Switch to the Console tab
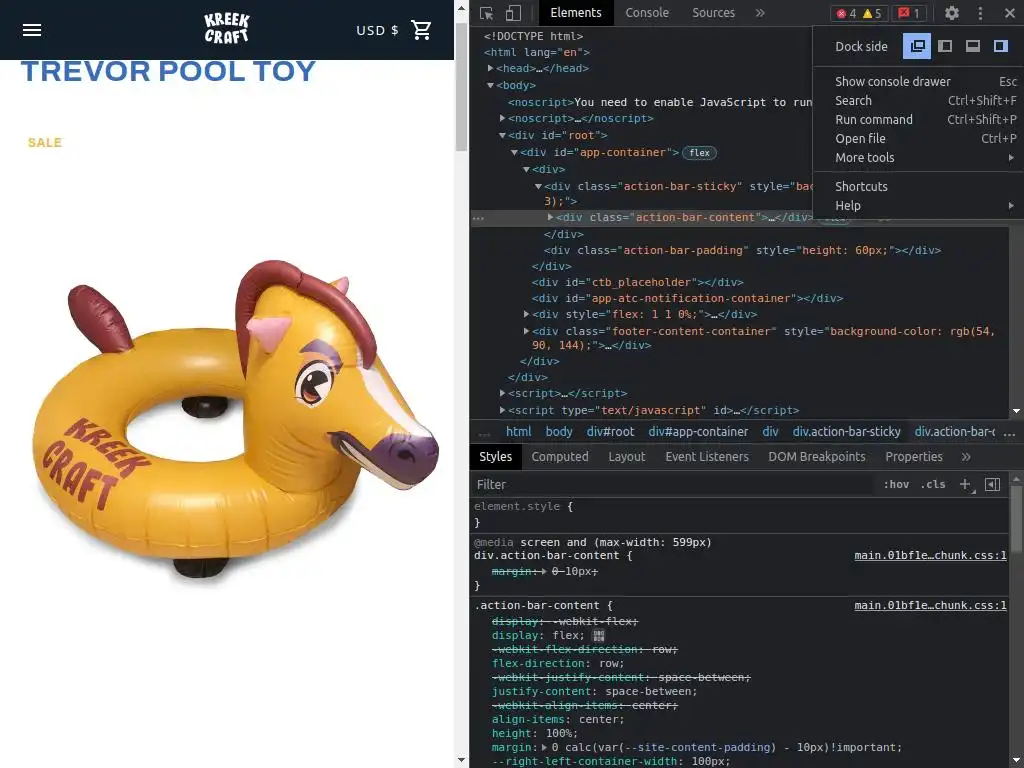Screen dimensions: 1024x768 pos(647,13)
